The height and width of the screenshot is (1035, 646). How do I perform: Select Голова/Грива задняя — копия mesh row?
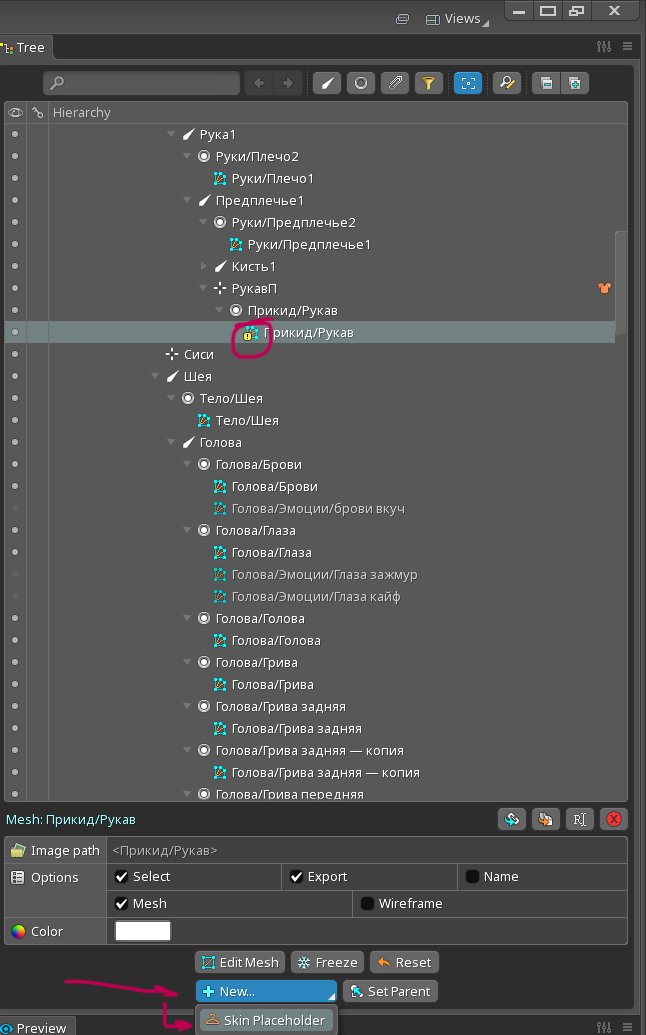[x=325, y=772]
